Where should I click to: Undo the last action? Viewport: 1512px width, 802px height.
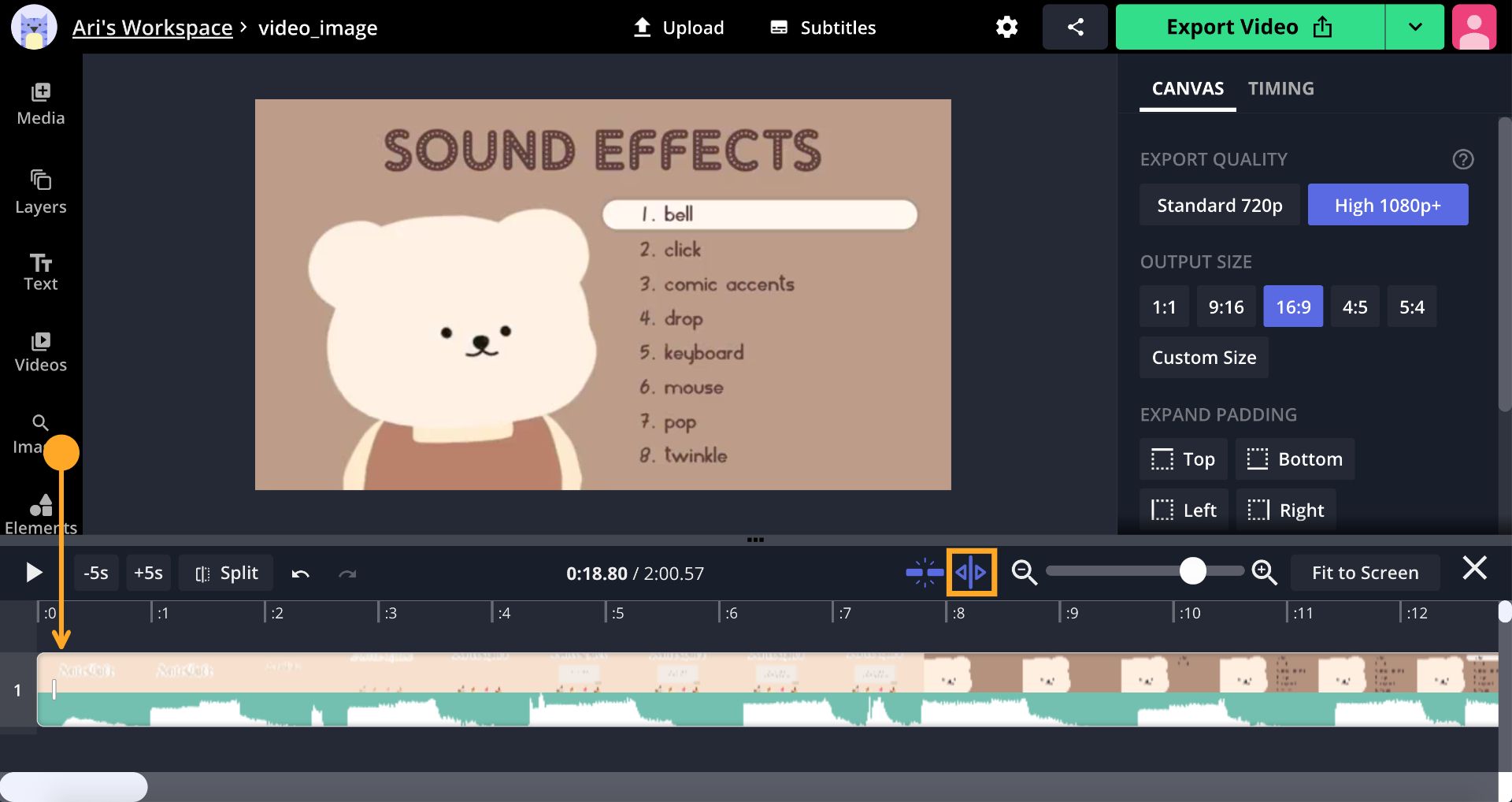[300, 574]
